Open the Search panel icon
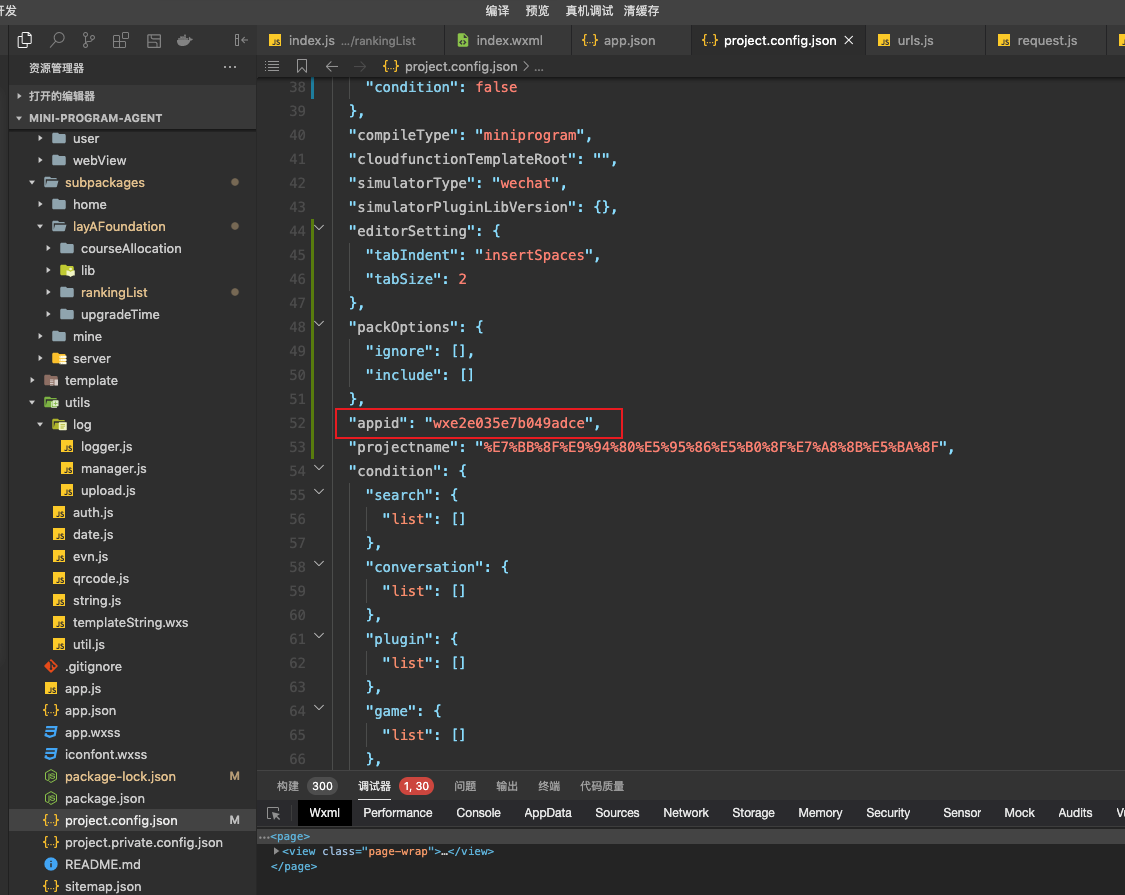This screenshot has width=1125, height=895. point(57,40)
